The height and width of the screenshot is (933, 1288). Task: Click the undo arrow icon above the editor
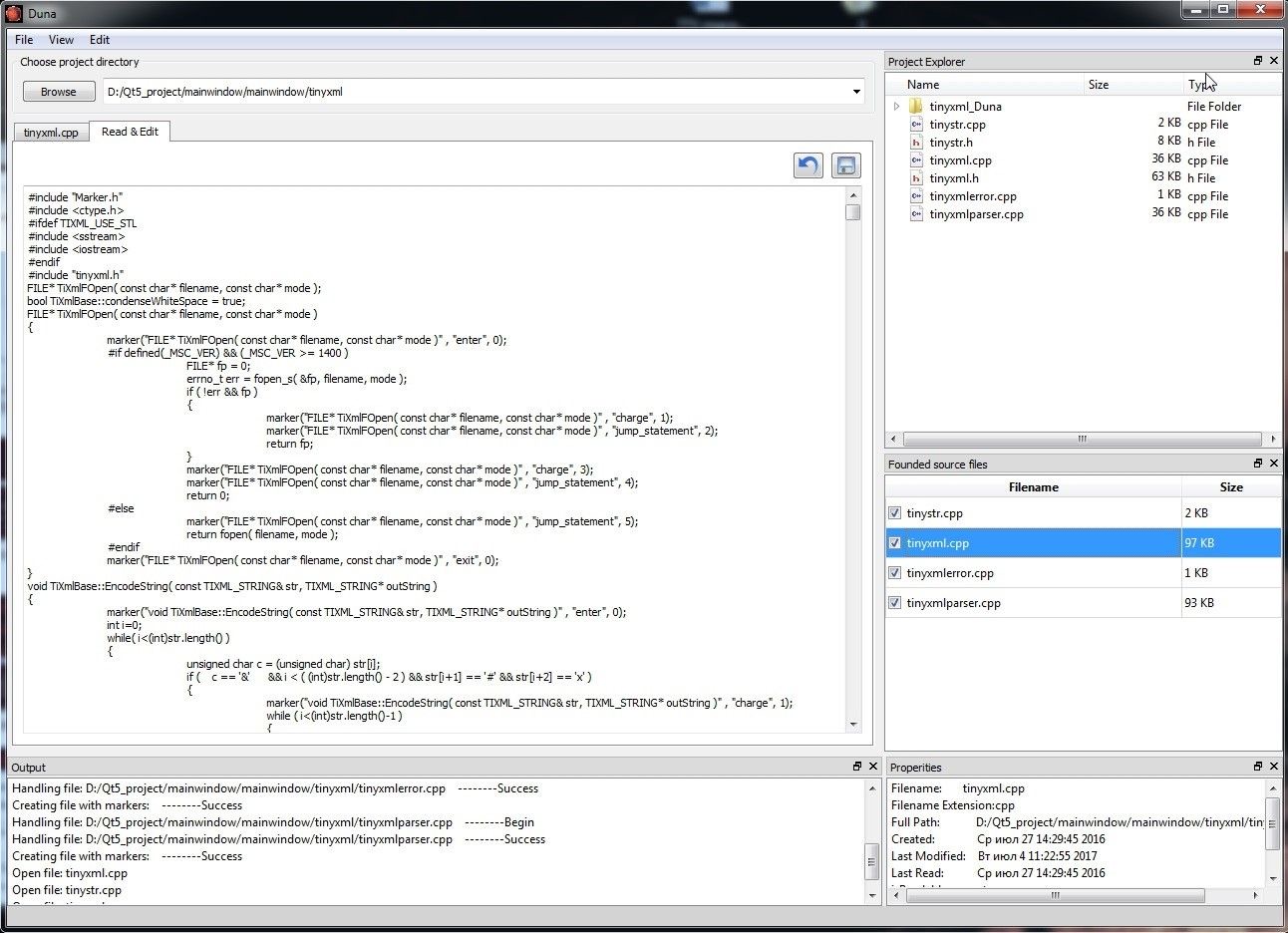(807, 165)
